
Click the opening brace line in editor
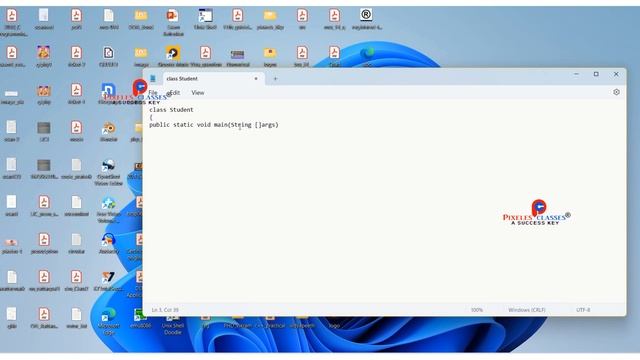(151, 117)
